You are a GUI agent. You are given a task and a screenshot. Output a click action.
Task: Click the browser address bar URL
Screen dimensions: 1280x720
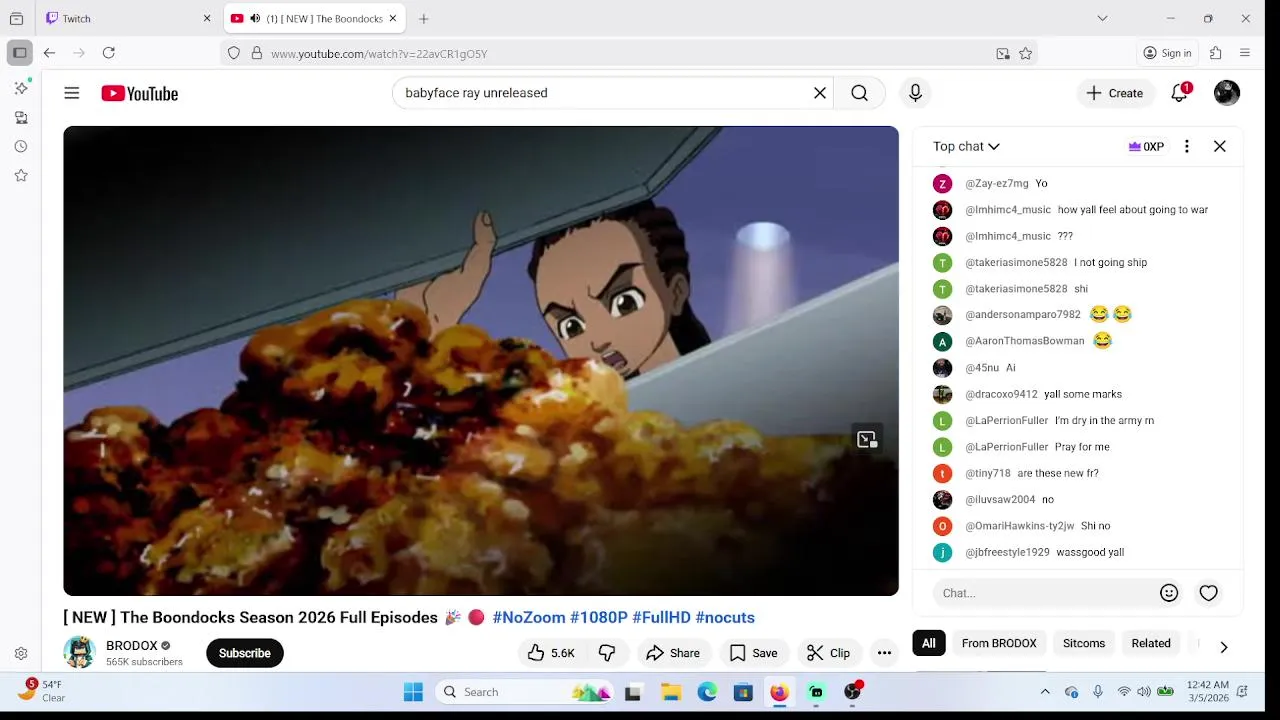click(x=379, y=54)
